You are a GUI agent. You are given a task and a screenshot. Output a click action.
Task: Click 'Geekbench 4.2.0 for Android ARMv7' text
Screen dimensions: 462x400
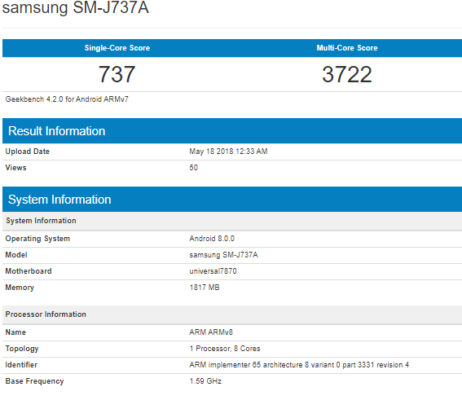pos(67,99)
